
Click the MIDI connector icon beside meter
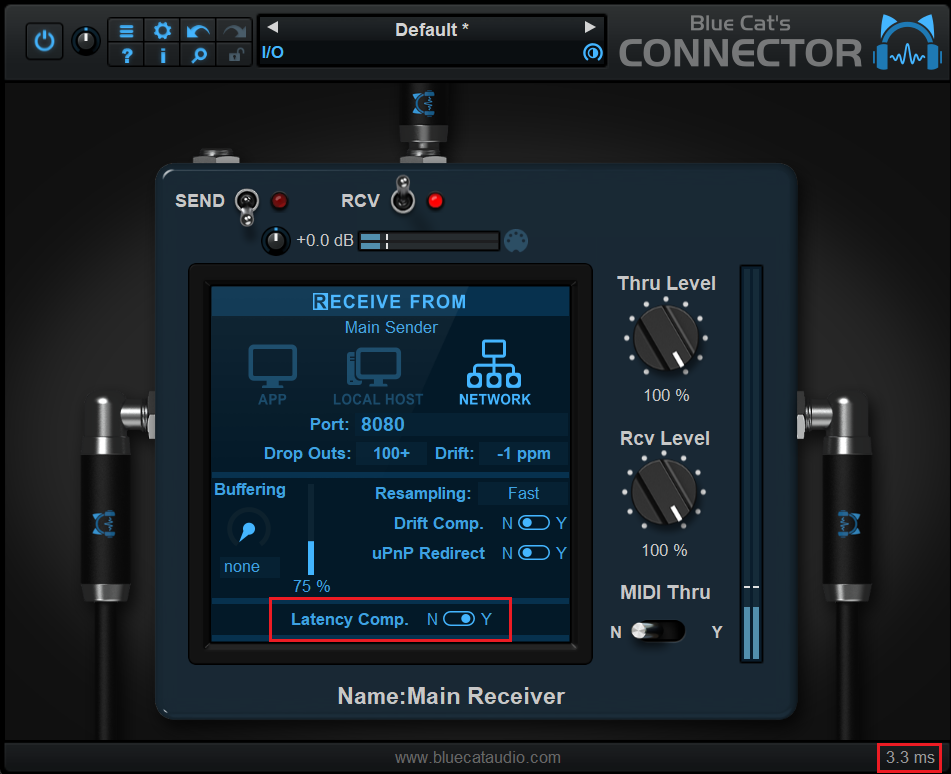point(516,241)
